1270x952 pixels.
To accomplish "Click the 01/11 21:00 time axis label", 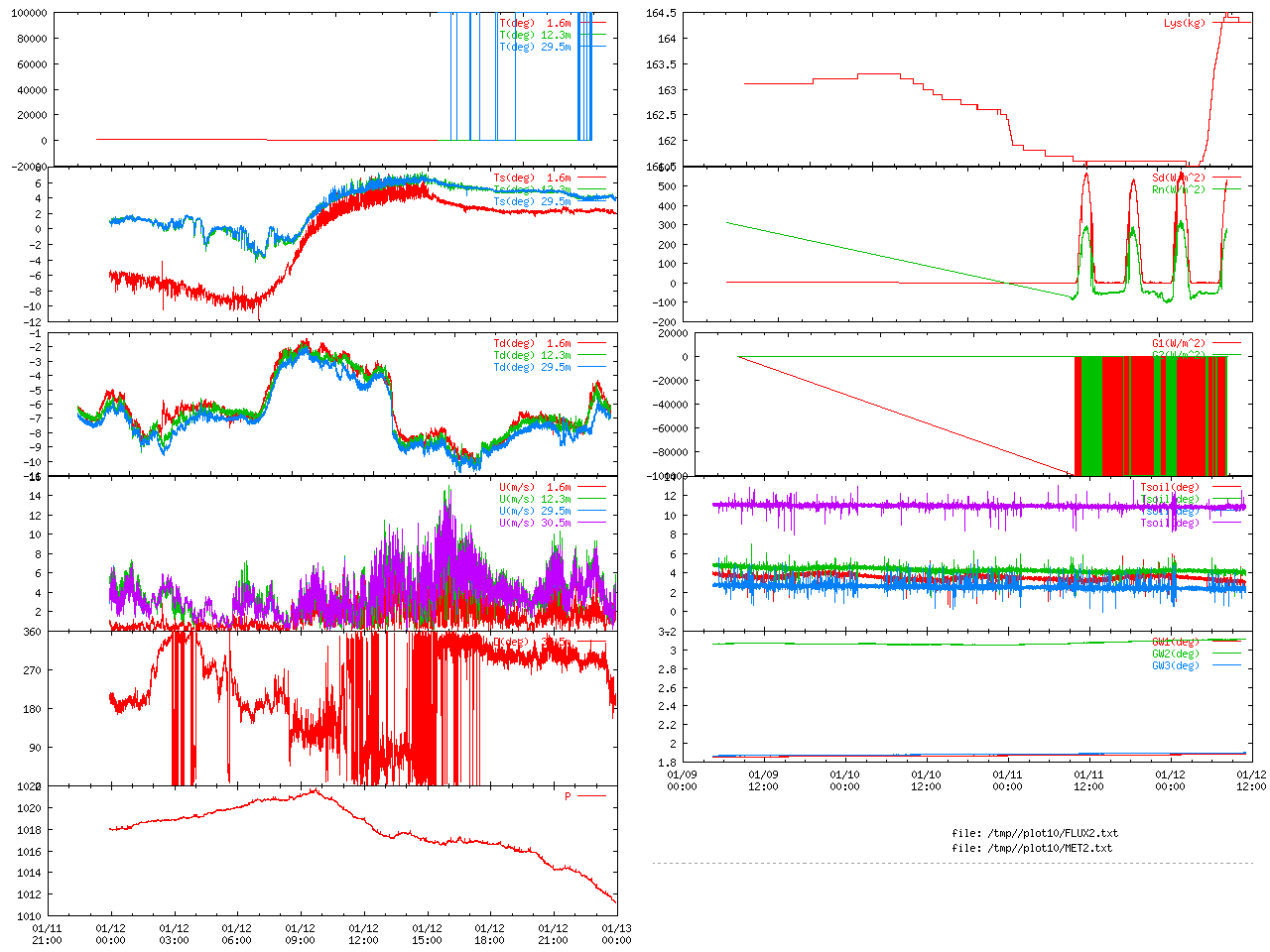I will pyautogui.click(x=47, y=935).
